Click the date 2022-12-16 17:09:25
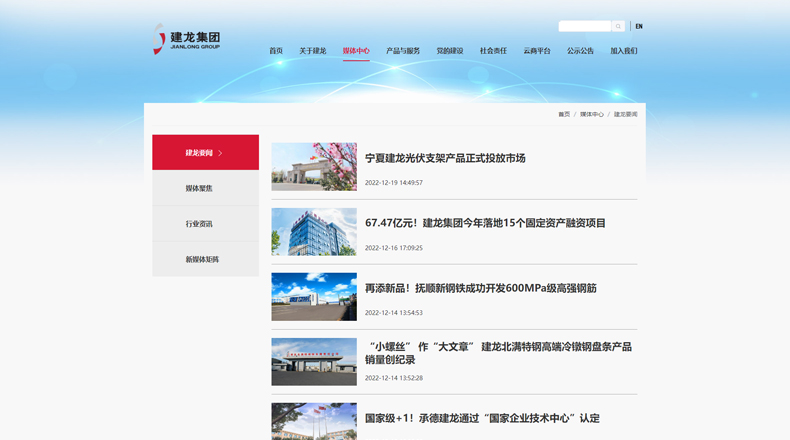790x440 pixels. pyautogui.click(x=393, y=248)
